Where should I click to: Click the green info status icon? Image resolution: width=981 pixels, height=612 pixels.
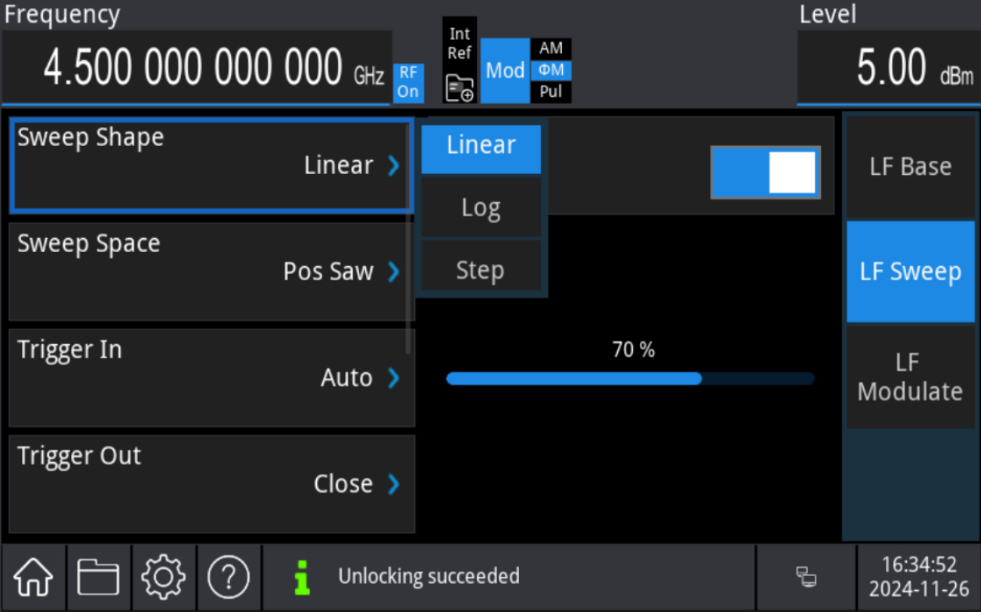[x=301, y=577]
